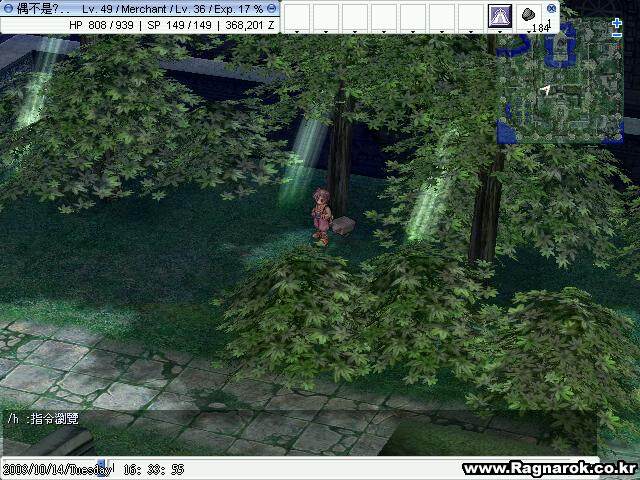This screenshot has height=480, width=640.
Task: Zoom out the minimap with the minus button
Action: (617, 36)
